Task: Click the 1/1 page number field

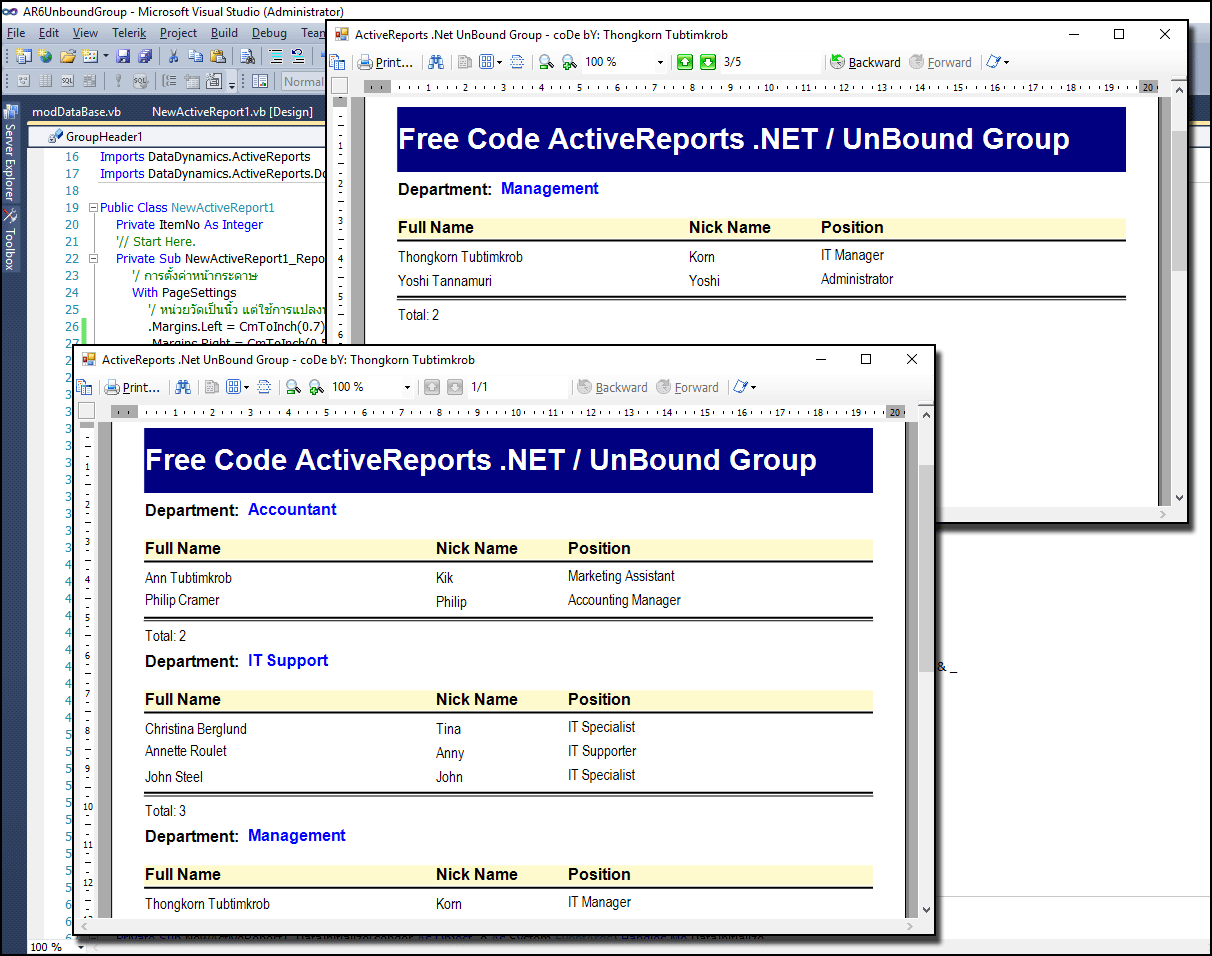Action: pyautogui.click(x=517, y=387)
